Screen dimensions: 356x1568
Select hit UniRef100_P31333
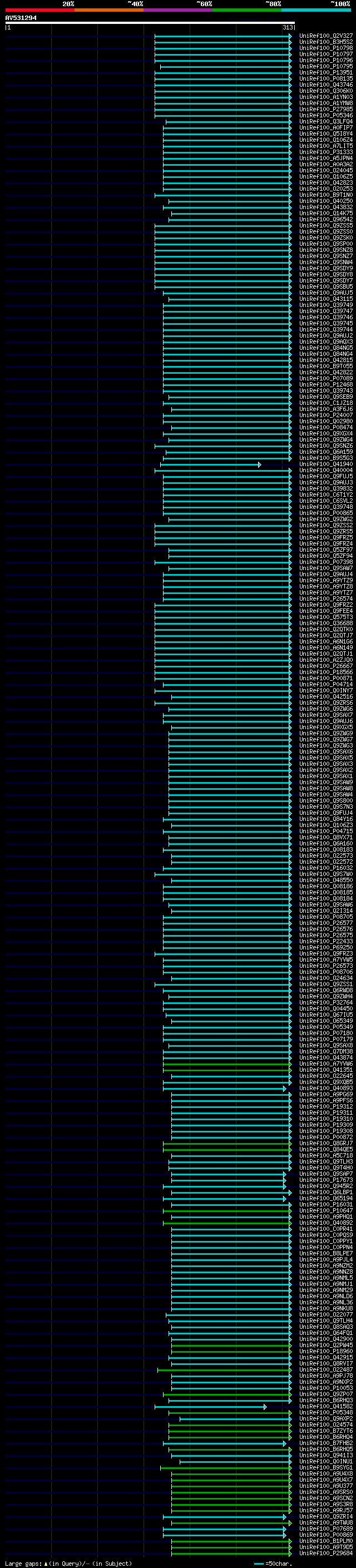(326, 152)
